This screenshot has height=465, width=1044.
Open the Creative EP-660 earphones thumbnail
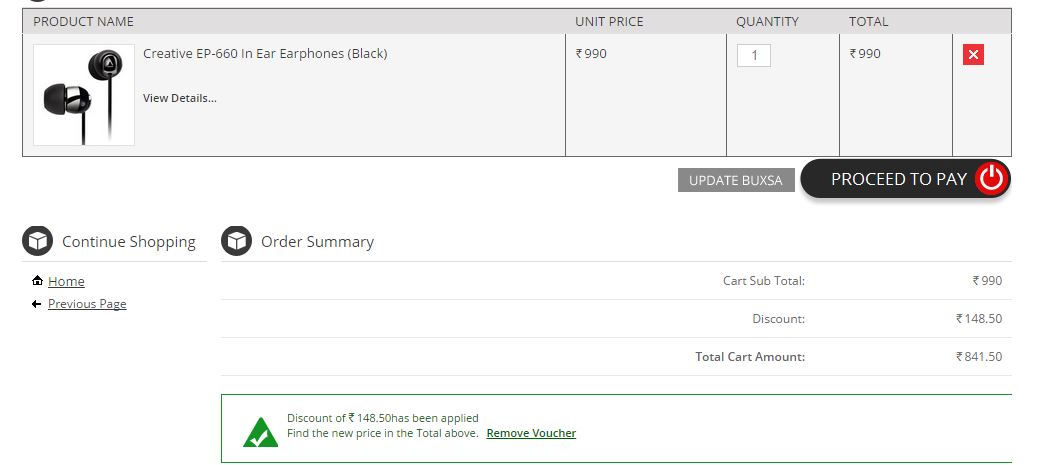pyautogui.click(x=84, y=95)
